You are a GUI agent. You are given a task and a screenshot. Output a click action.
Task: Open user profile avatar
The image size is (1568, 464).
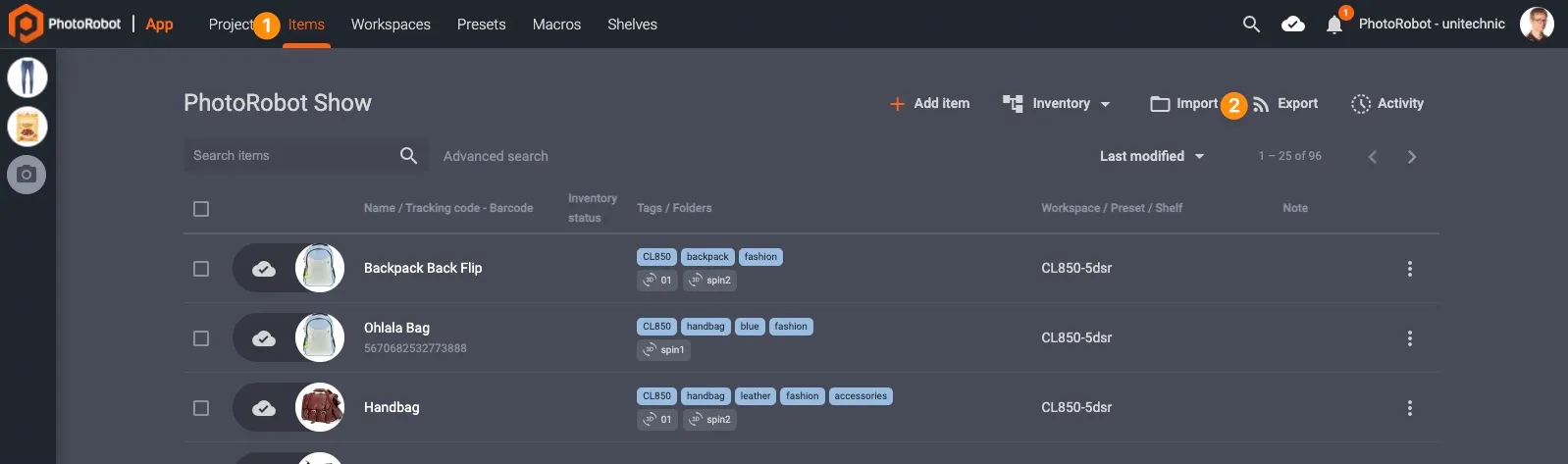click(x=1537, y=24)
